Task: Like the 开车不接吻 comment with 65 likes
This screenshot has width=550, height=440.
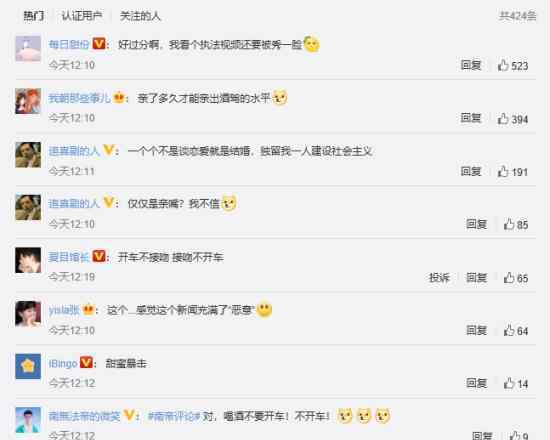Action: coord(509,278)
